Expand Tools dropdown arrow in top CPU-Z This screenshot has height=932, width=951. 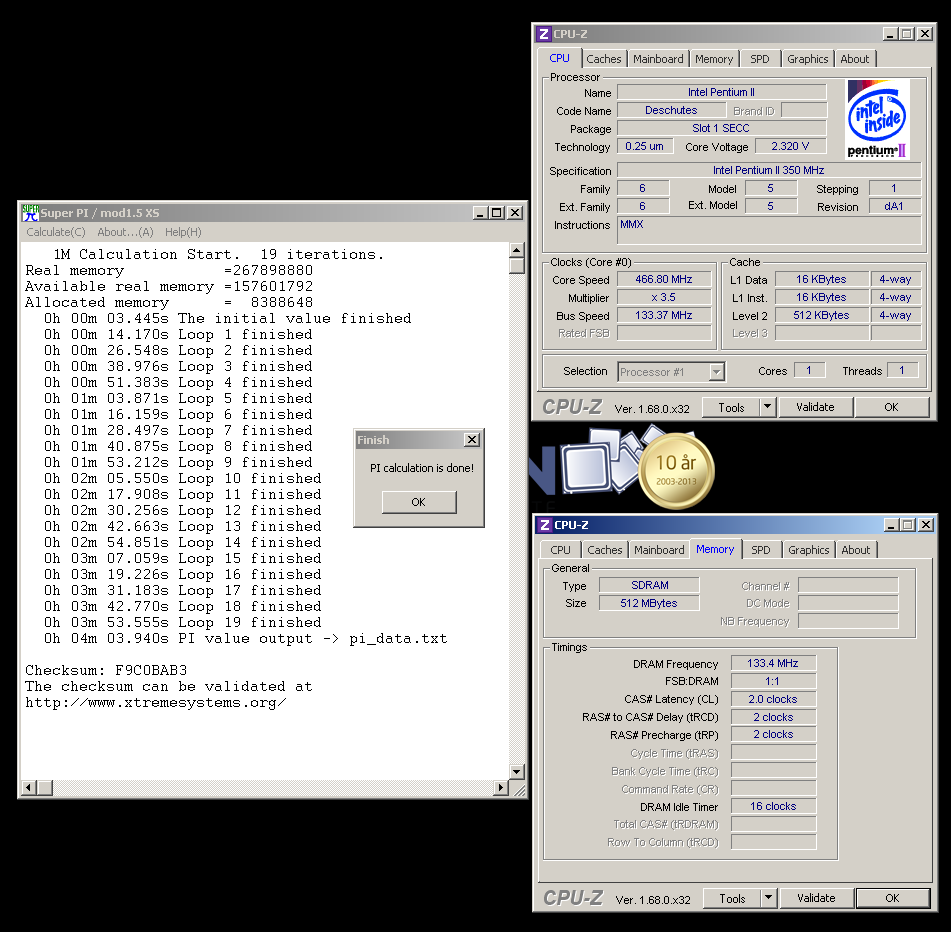767,407
